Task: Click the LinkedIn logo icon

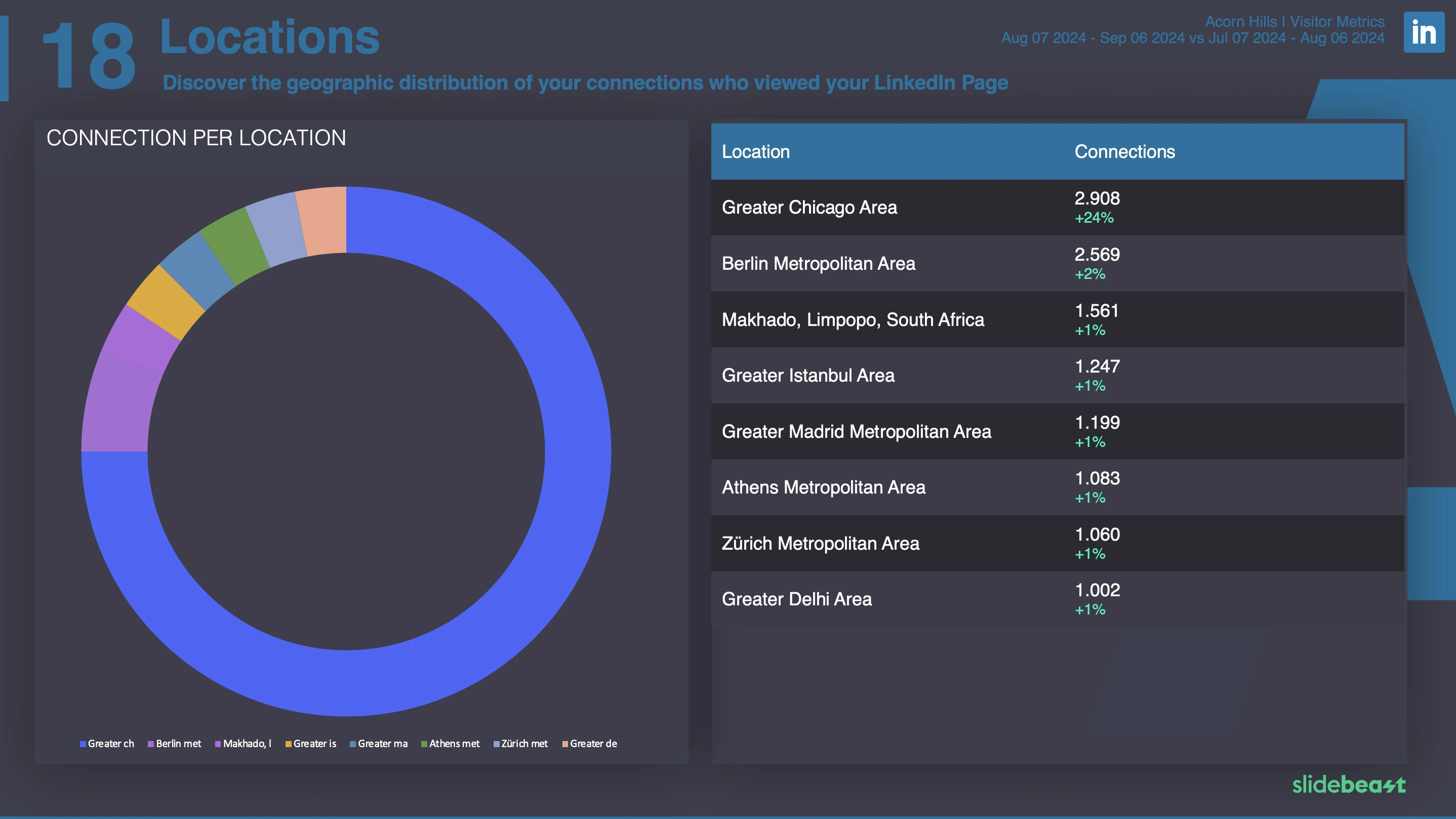Action: click(x=1424, y=32)
